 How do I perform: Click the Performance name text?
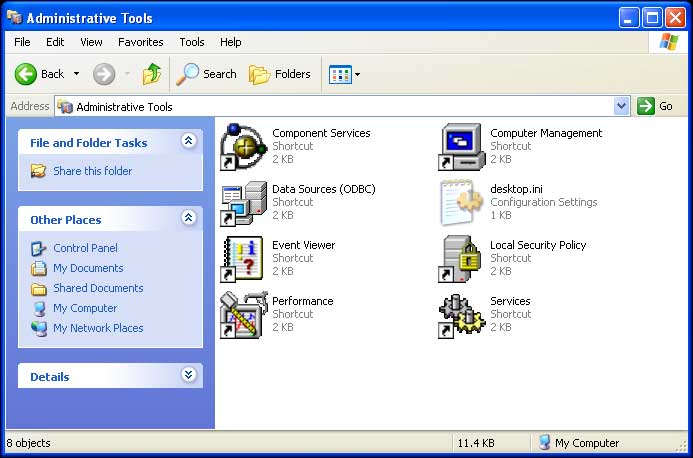(x=302, y=301)
